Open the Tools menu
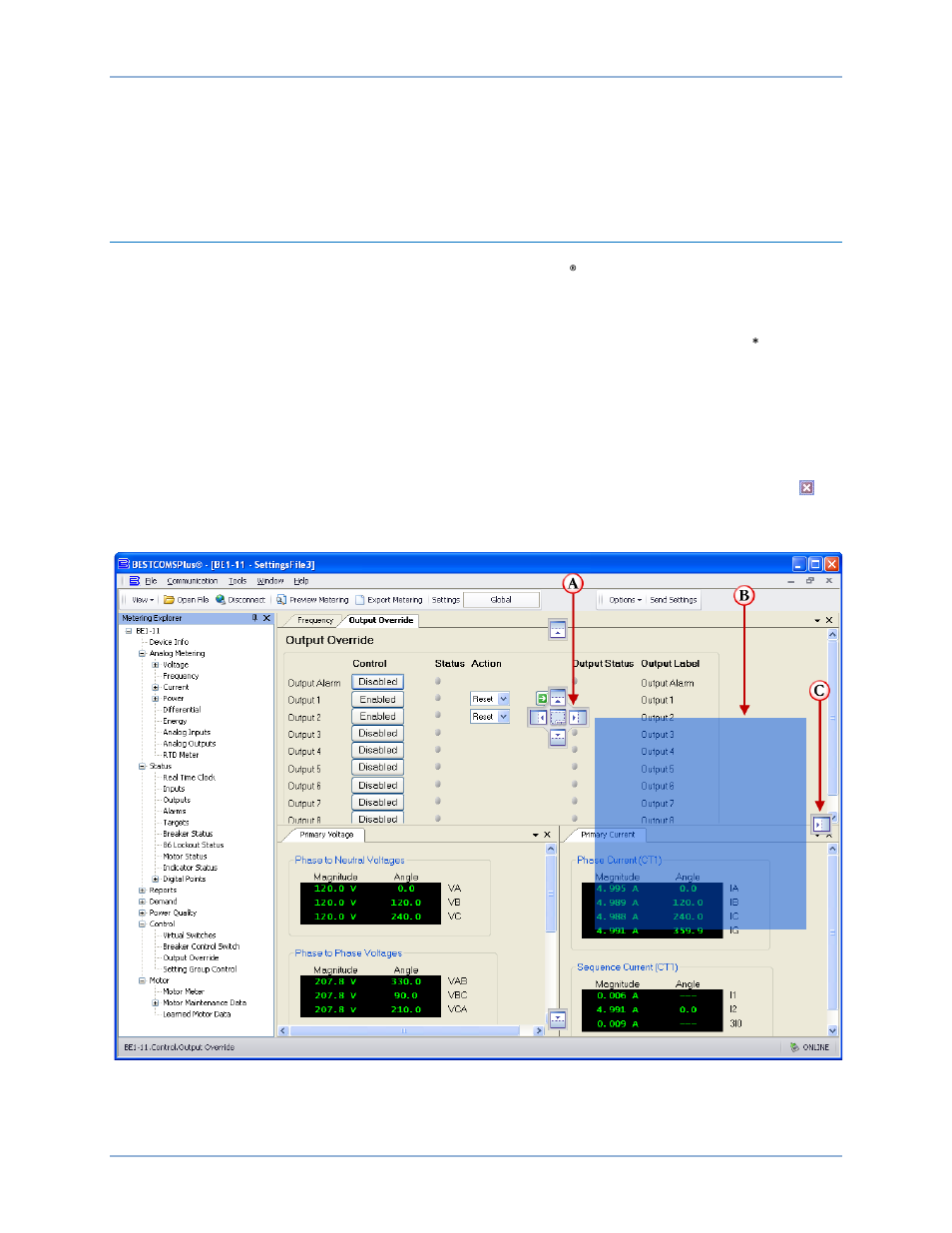 [x=238, y=580]
